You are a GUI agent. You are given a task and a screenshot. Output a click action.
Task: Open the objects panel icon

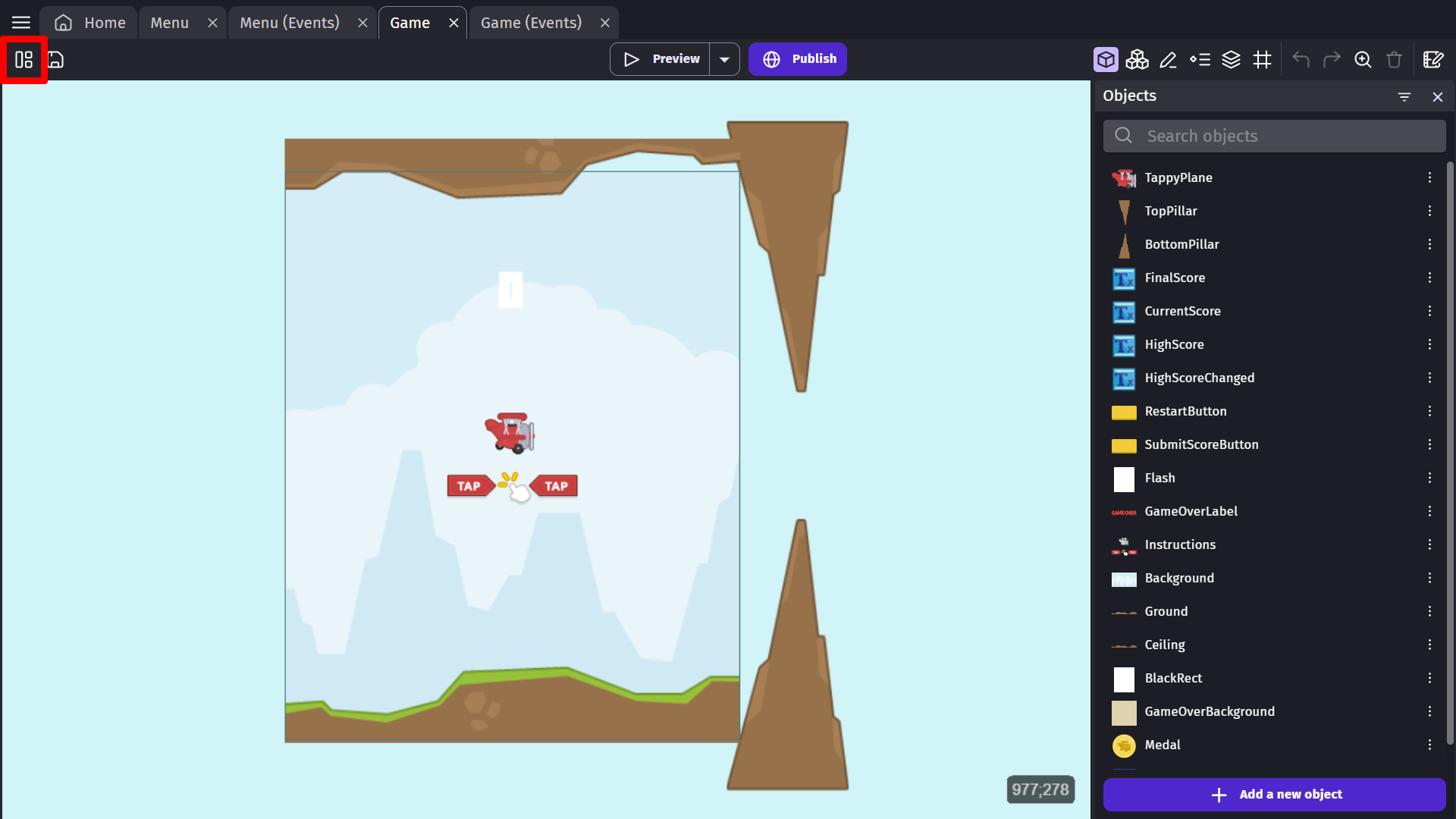(x=1106, y=59)
